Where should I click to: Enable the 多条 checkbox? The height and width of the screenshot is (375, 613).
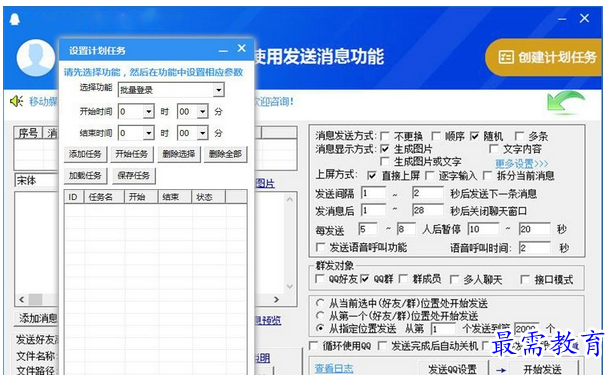tap(520, 136)
